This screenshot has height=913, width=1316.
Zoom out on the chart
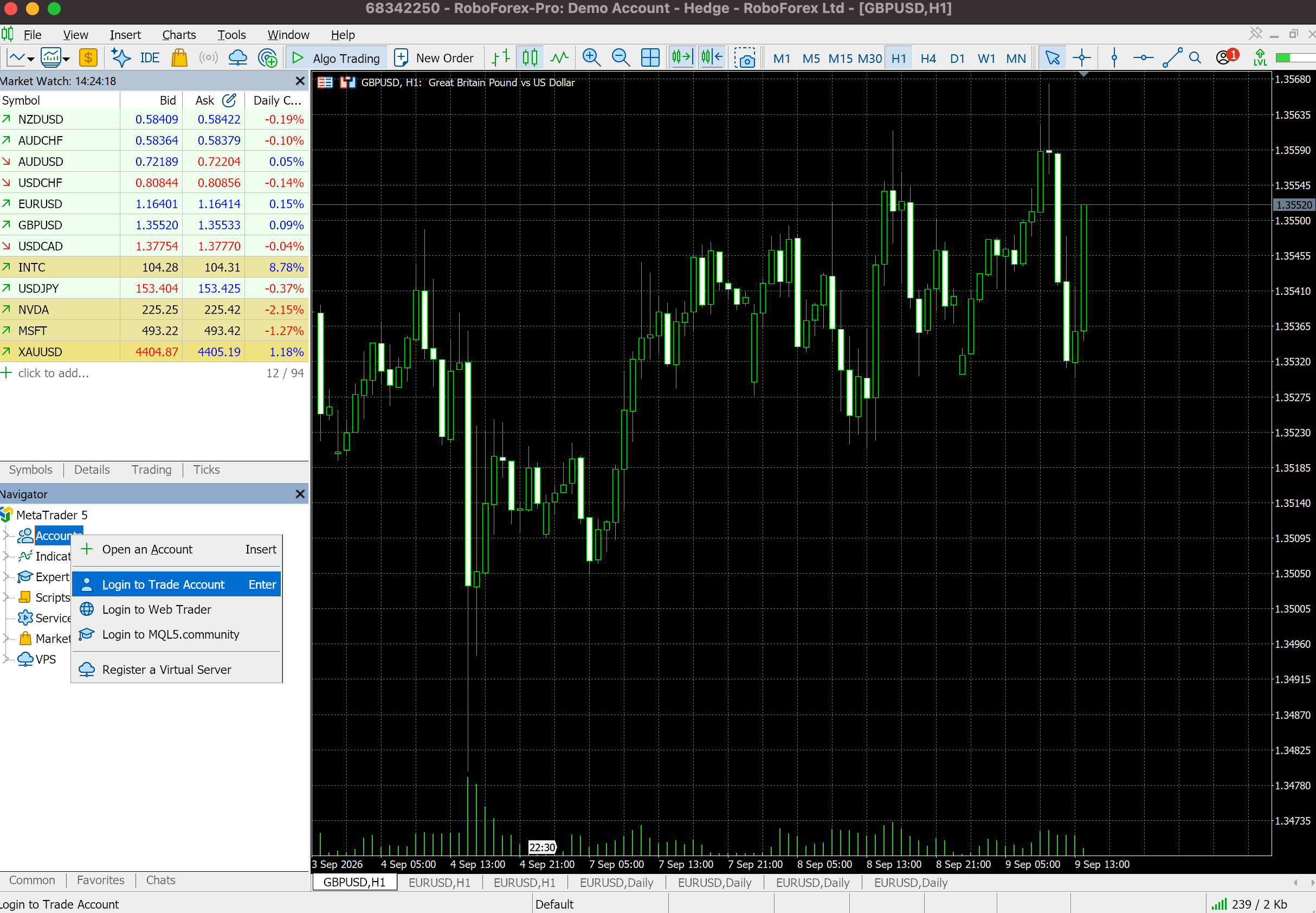(x=620, y=58)
